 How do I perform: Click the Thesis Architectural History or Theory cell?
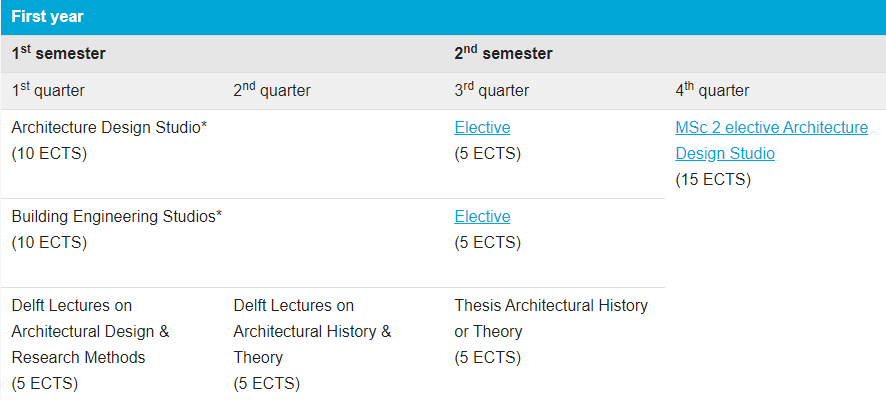pyautogui.click(x=551, y=318)
